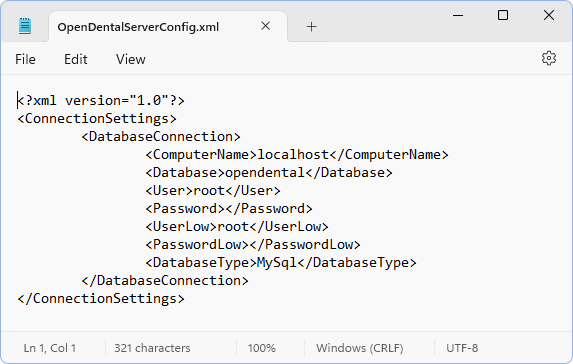Click the UTF-8 encoding indicator
This screenshot has height=364, width=573.
462,348
